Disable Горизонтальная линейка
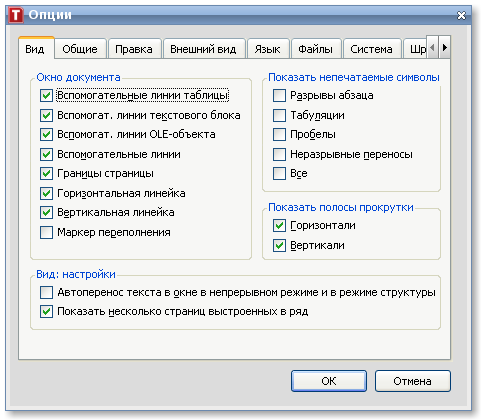The width and height of the screenshot is (481, 420). pos(46,193)
